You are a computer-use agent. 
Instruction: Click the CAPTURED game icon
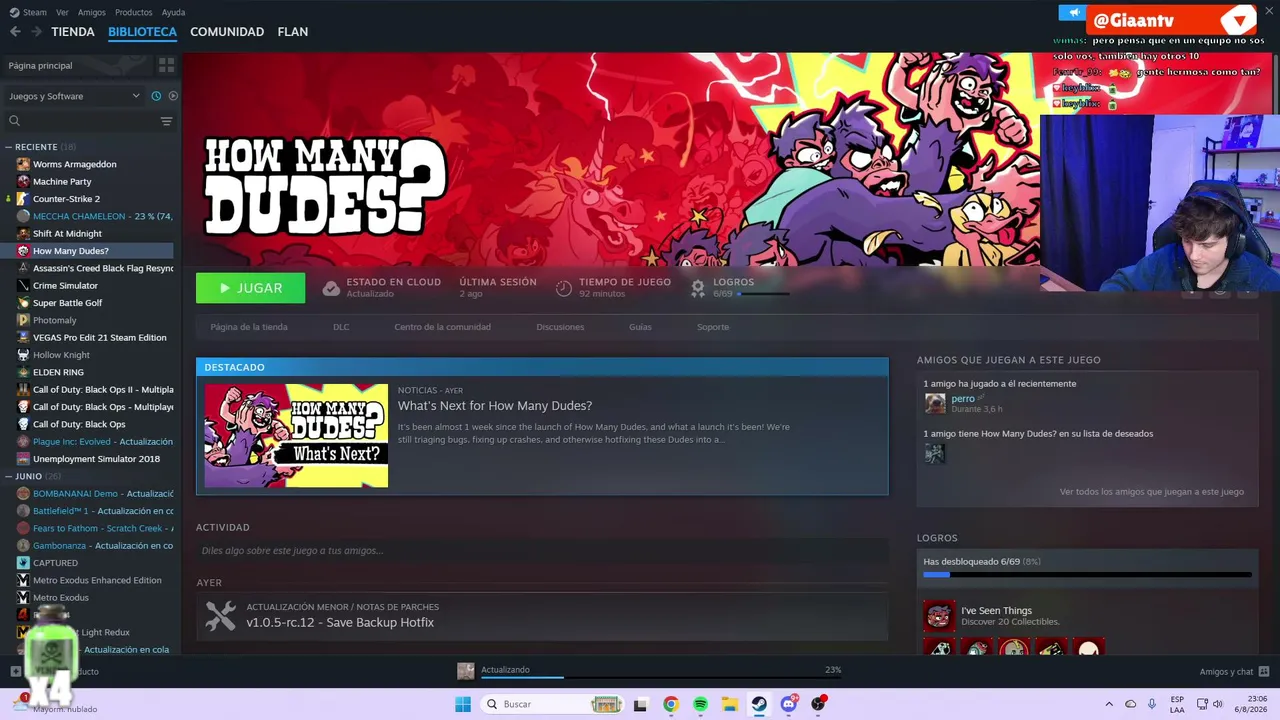click(23, 563)
